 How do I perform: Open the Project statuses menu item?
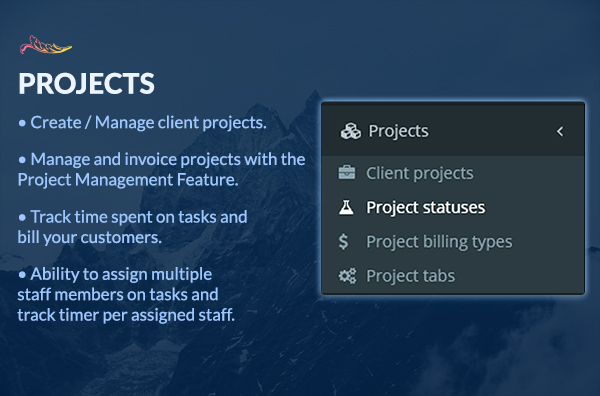pos(453,207)
